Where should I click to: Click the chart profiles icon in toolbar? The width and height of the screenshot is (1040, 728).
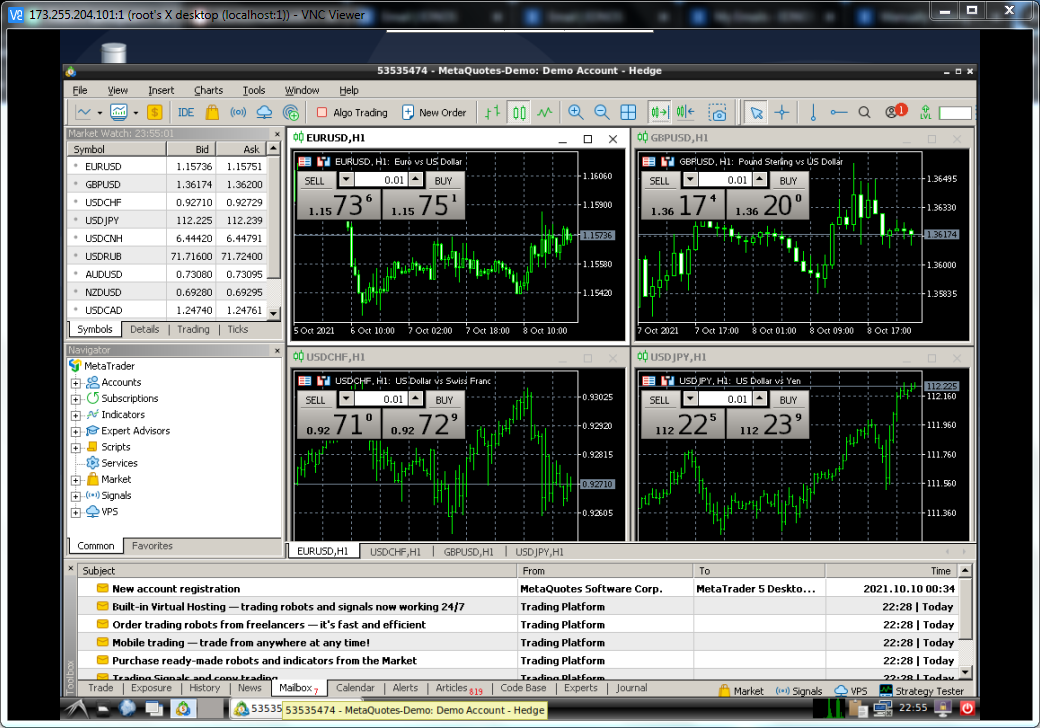119,113
